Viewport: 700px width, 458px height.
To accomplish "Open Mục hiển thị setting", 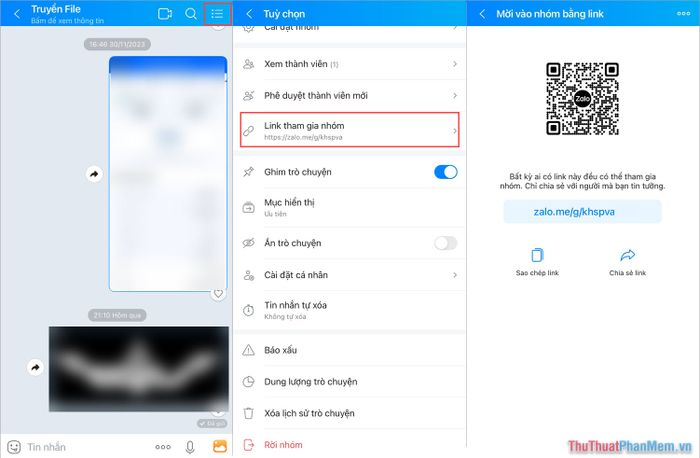I will coord(350,207).
